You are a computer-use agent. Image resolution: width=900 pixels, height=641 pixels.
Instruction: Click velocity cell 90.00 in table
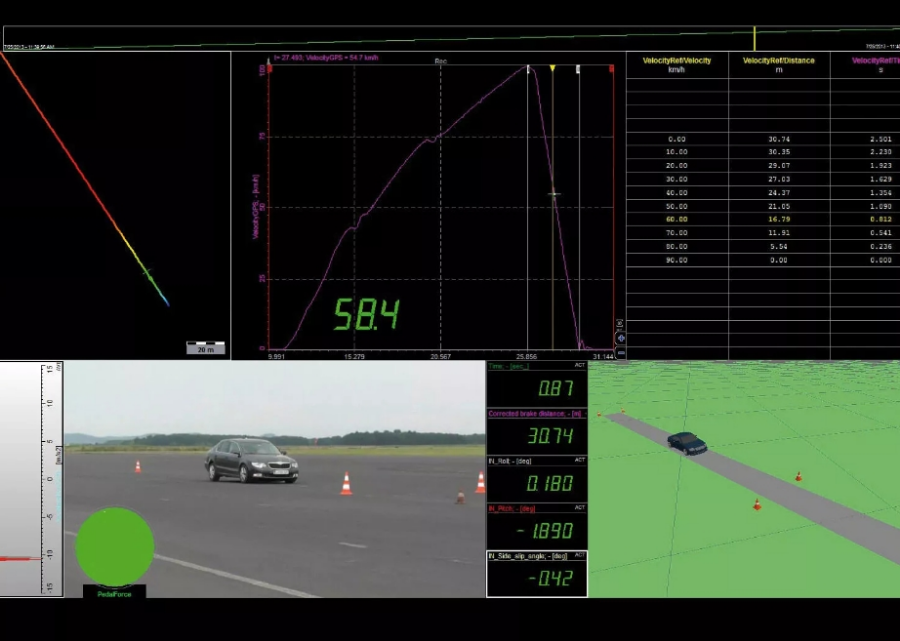677,260
